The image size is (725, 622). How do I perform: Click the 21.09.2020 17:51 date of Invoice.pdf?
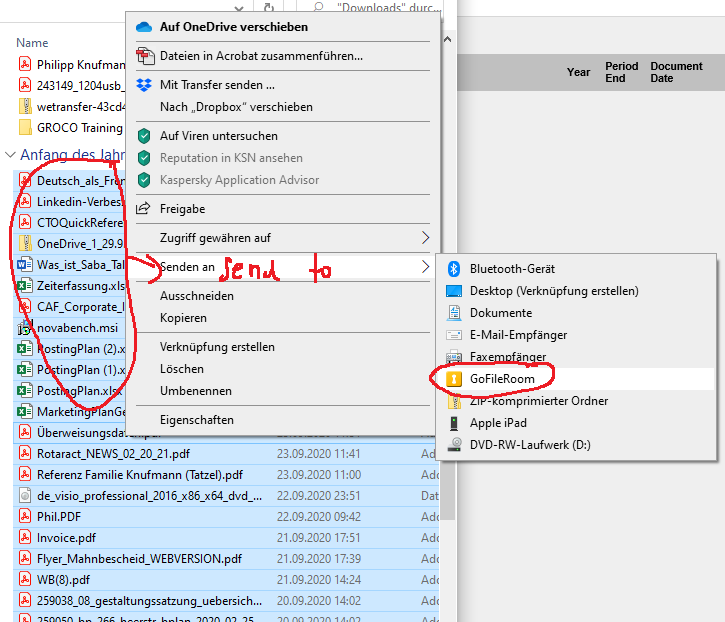319,538
